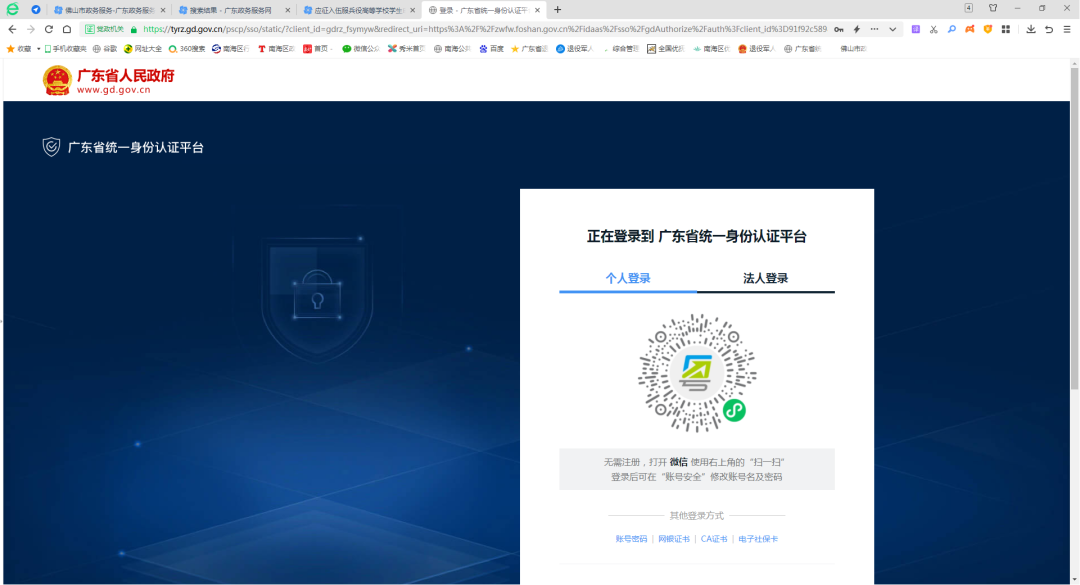
Task: Open the 网址大全 bookmark
Action: coord(143,49)
